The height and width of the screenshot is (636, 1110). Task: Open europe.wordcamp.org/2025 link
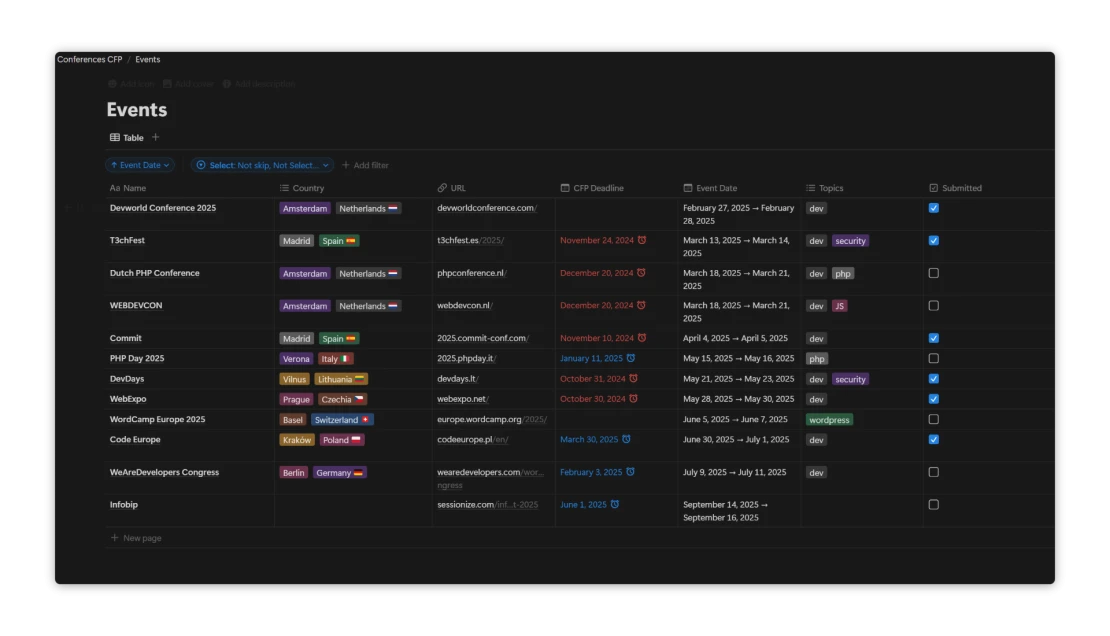coord(492,419)
